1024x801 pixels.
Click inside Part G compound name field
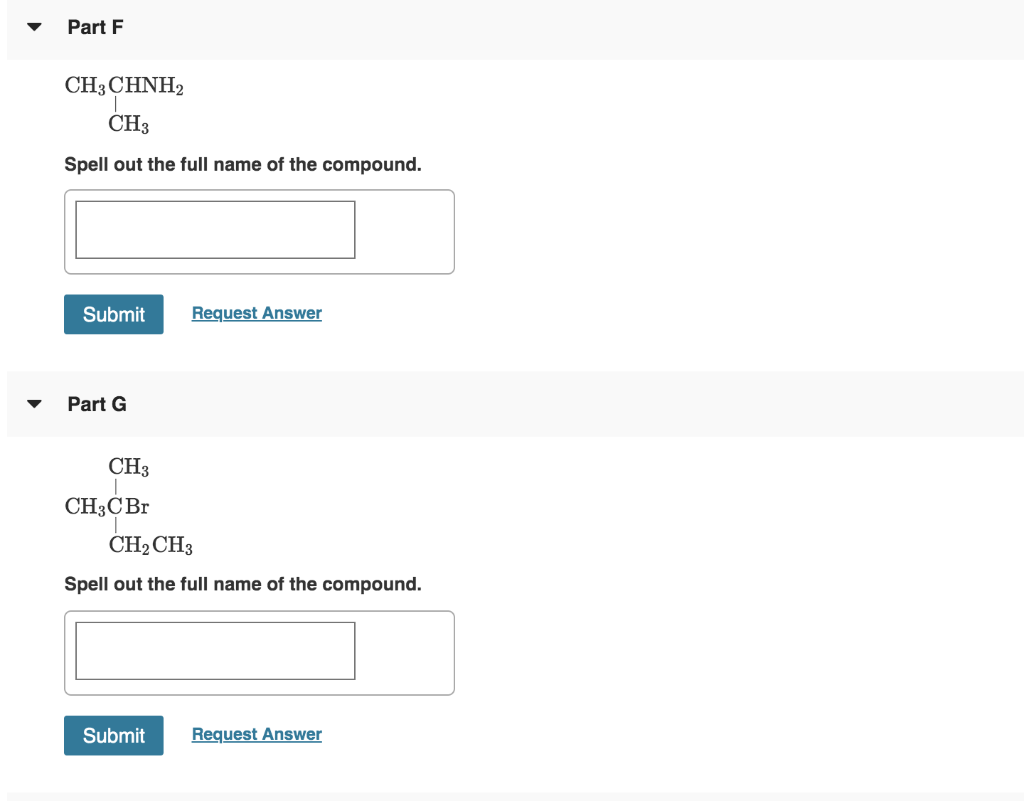214,650
